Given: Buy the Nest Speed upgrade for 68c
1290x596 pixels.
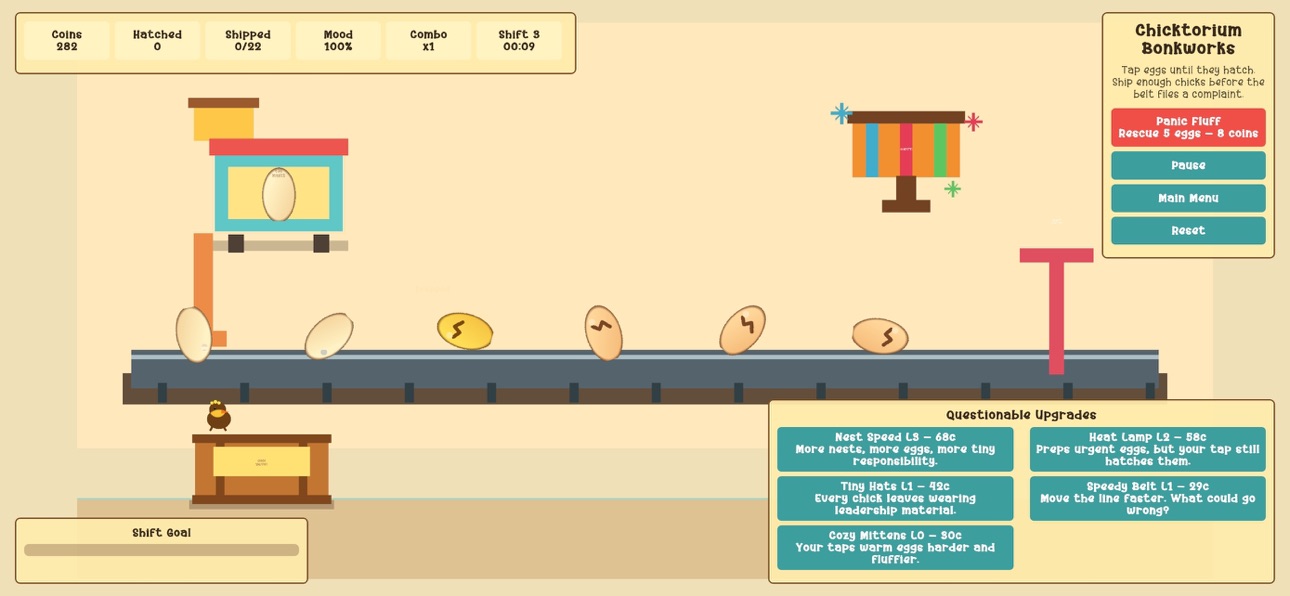Looking at the screenshot, I should point(895,449).
